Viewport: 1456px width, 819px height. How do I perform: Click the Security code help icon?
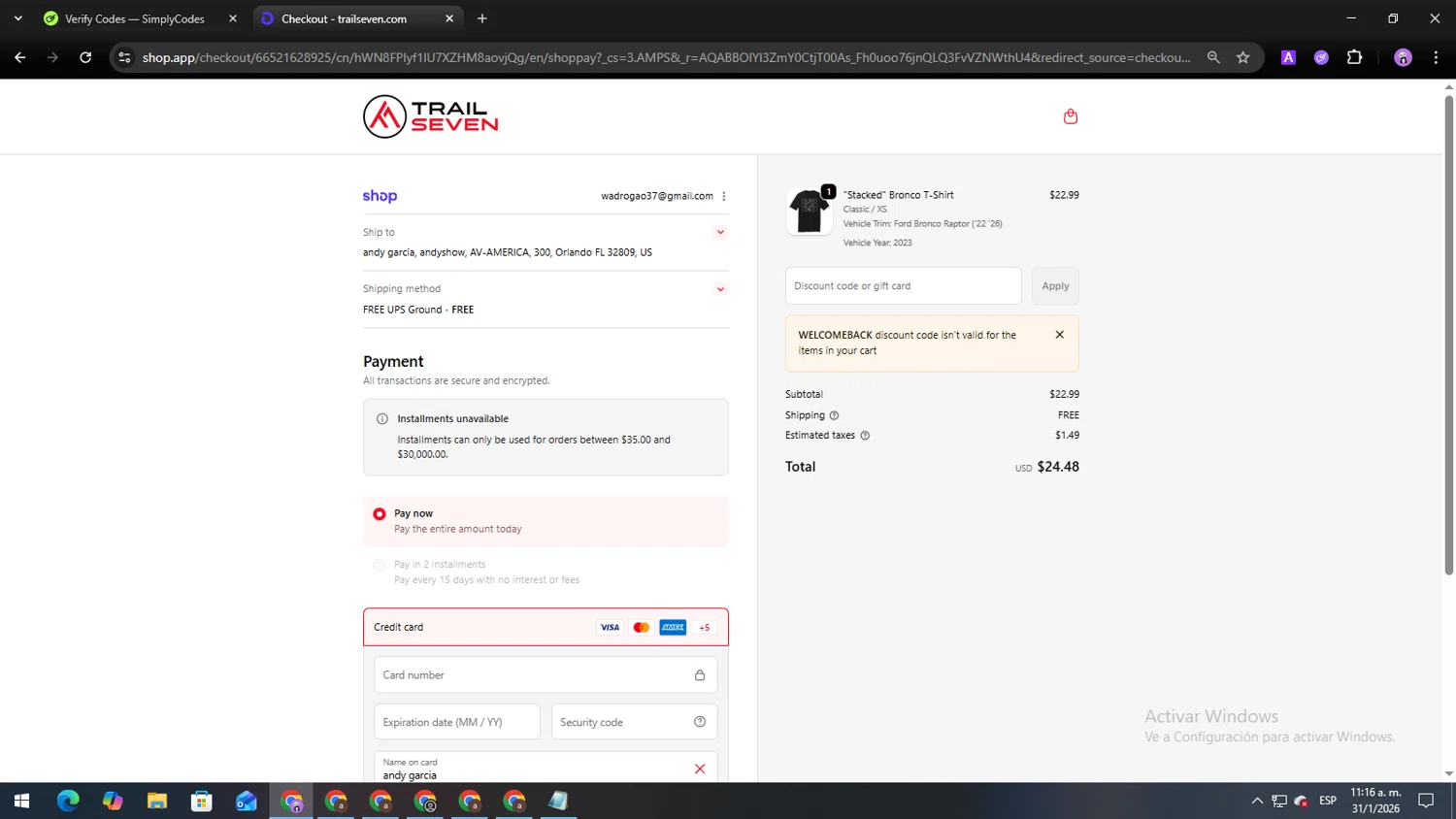click(700, 722)
